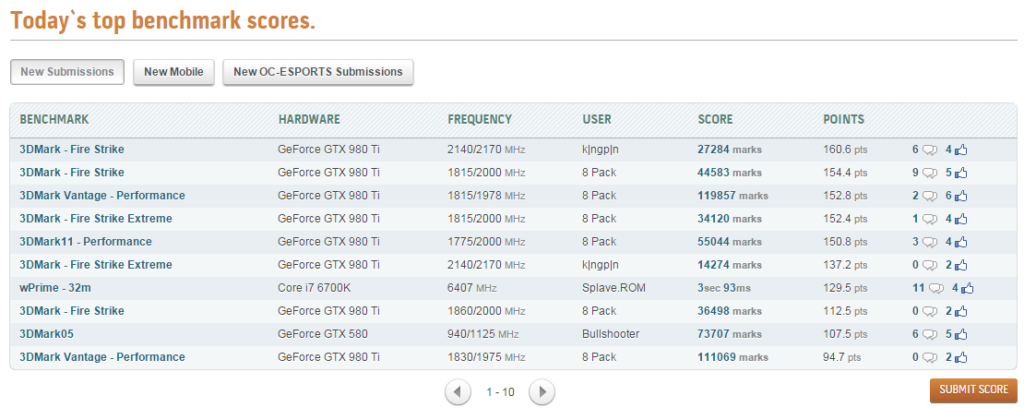Like the 27284 marks k|ngp|n submission
1024x408 pixels.
point(961,149)
